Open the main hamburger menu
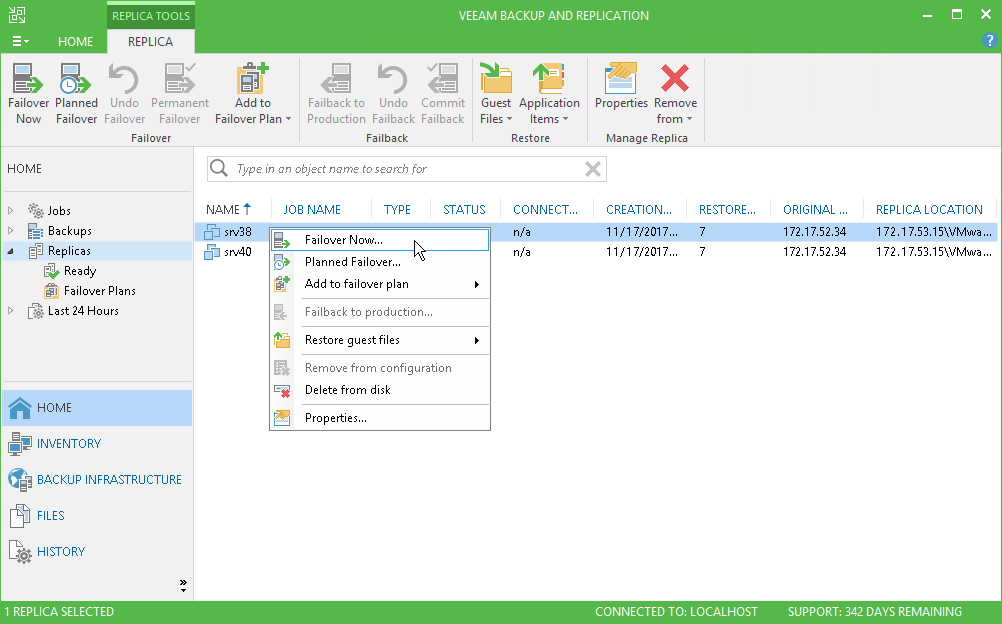The width and height of the screenshot is (1002, 624). 20,42
